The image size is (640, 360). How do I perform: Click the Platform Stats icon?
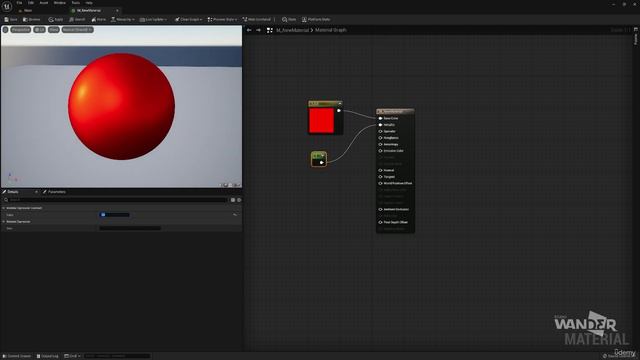316,19
